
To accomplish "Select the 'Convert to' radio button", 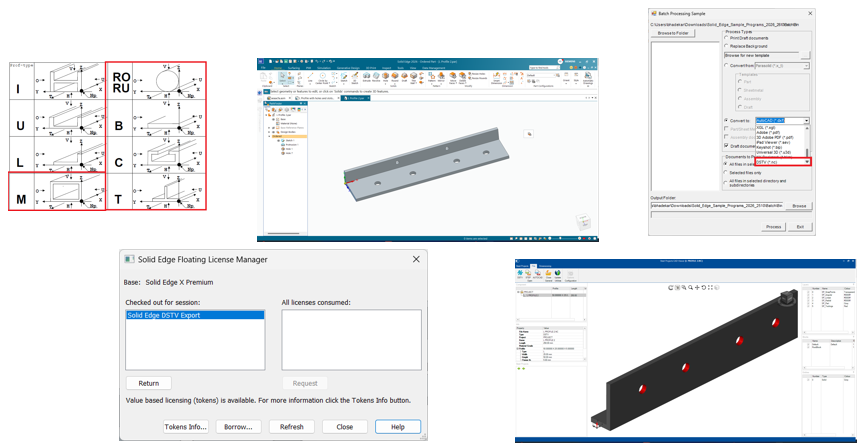I will [x=727, y=120].
